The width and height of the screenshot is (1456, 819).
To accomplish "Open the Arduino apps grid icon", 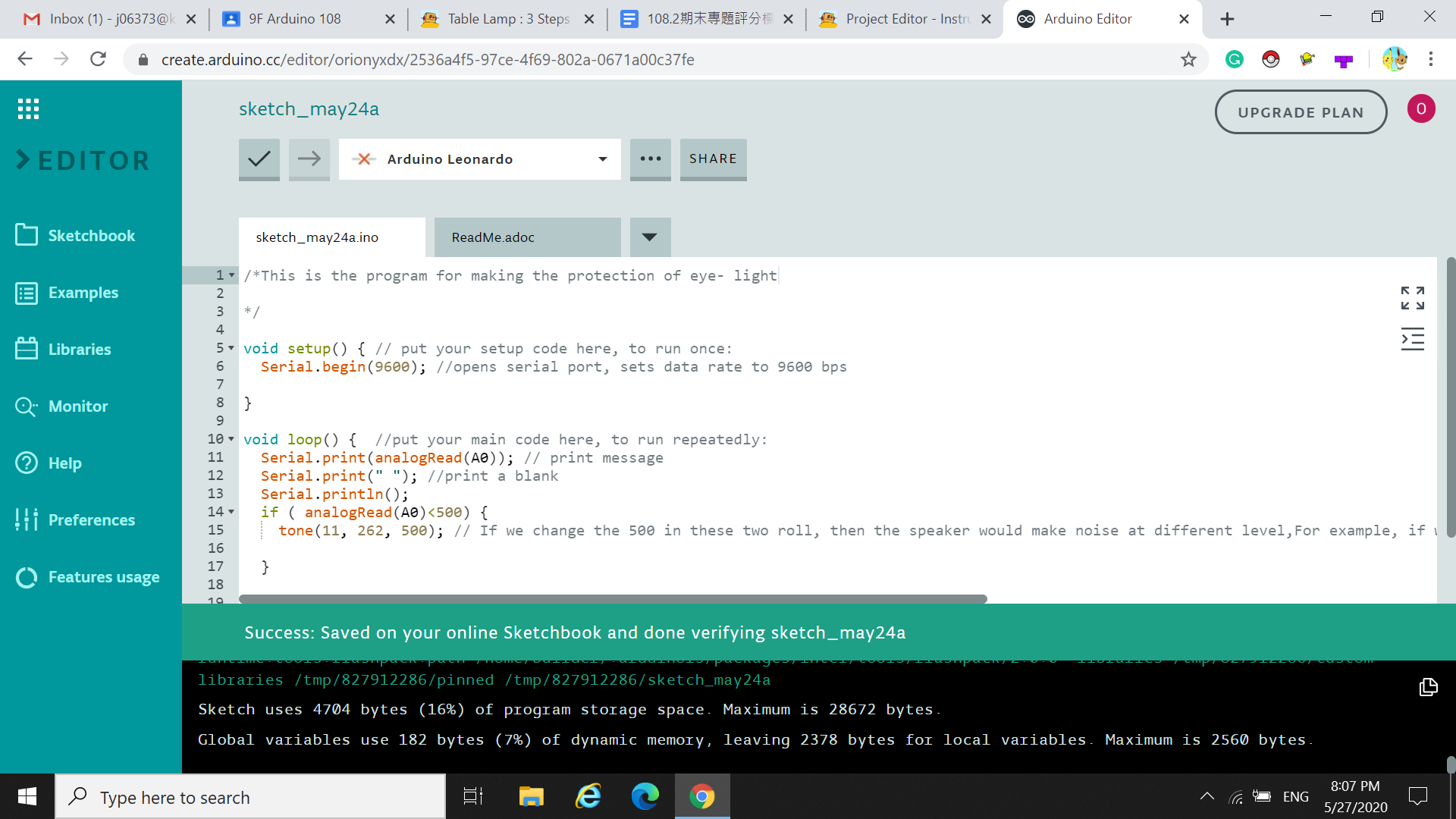I will pyautogui.click(x=28, y=109).
